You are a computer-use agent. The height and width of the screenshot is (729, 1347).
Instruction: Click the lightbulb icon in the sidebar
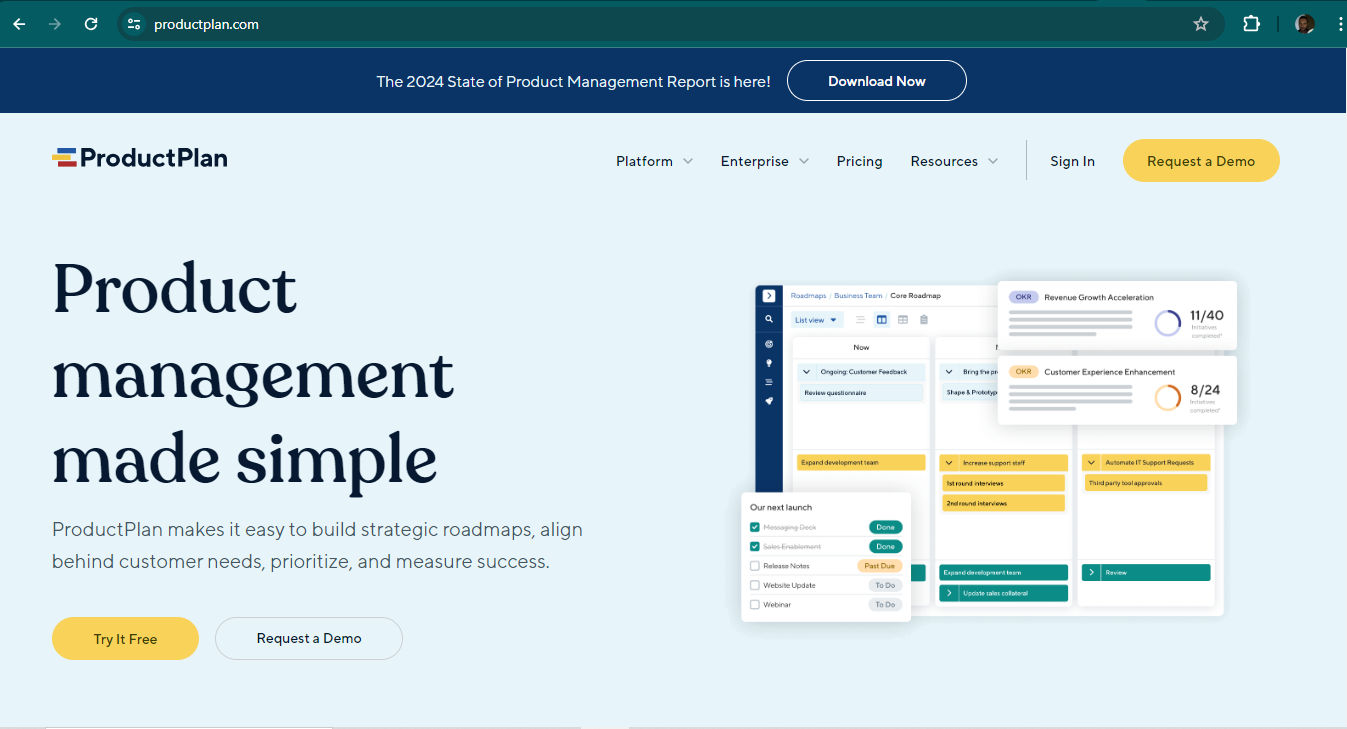[767, 364]
